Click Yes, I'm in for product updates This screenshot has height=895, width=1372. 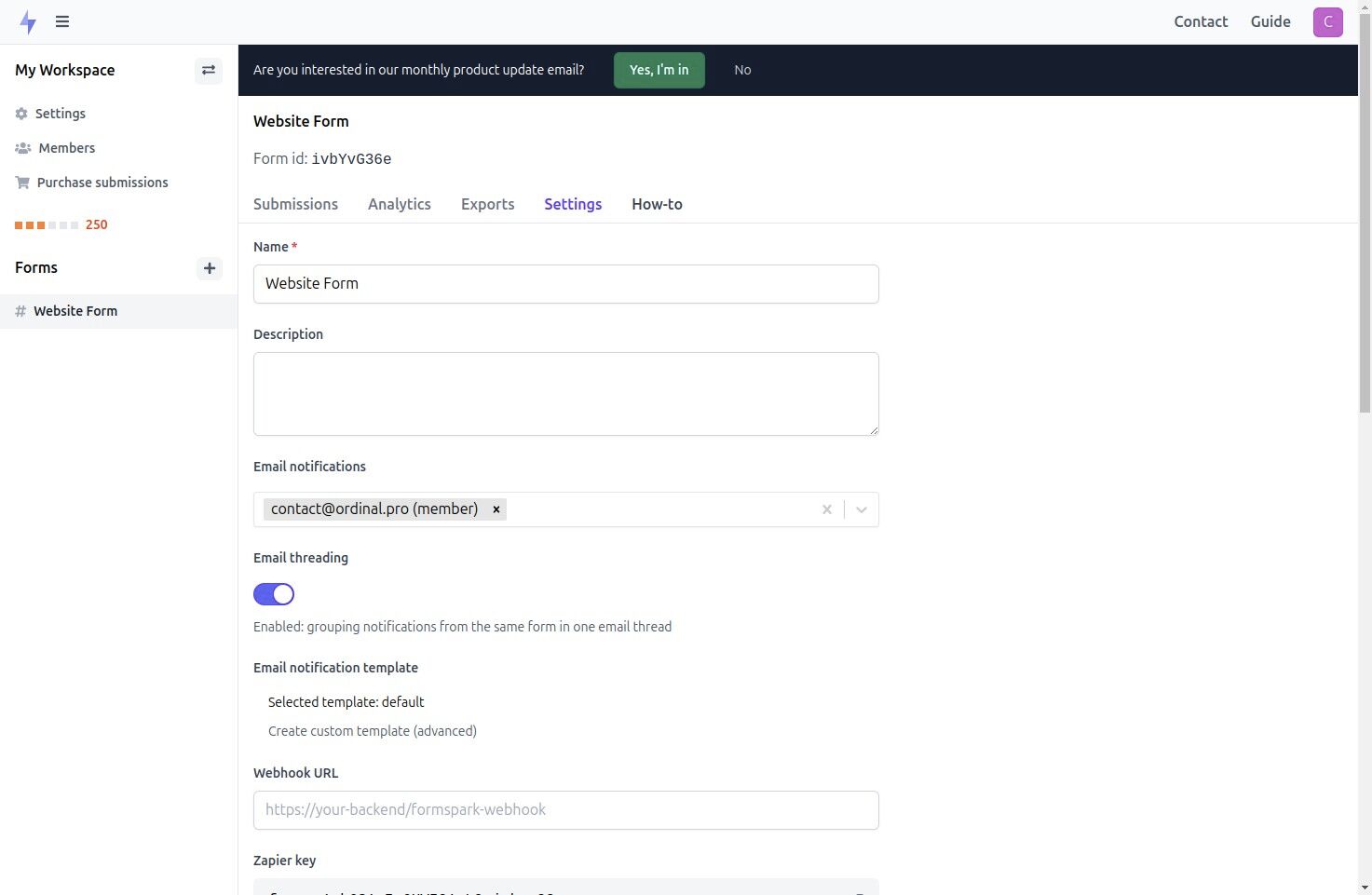coord(659,70)
